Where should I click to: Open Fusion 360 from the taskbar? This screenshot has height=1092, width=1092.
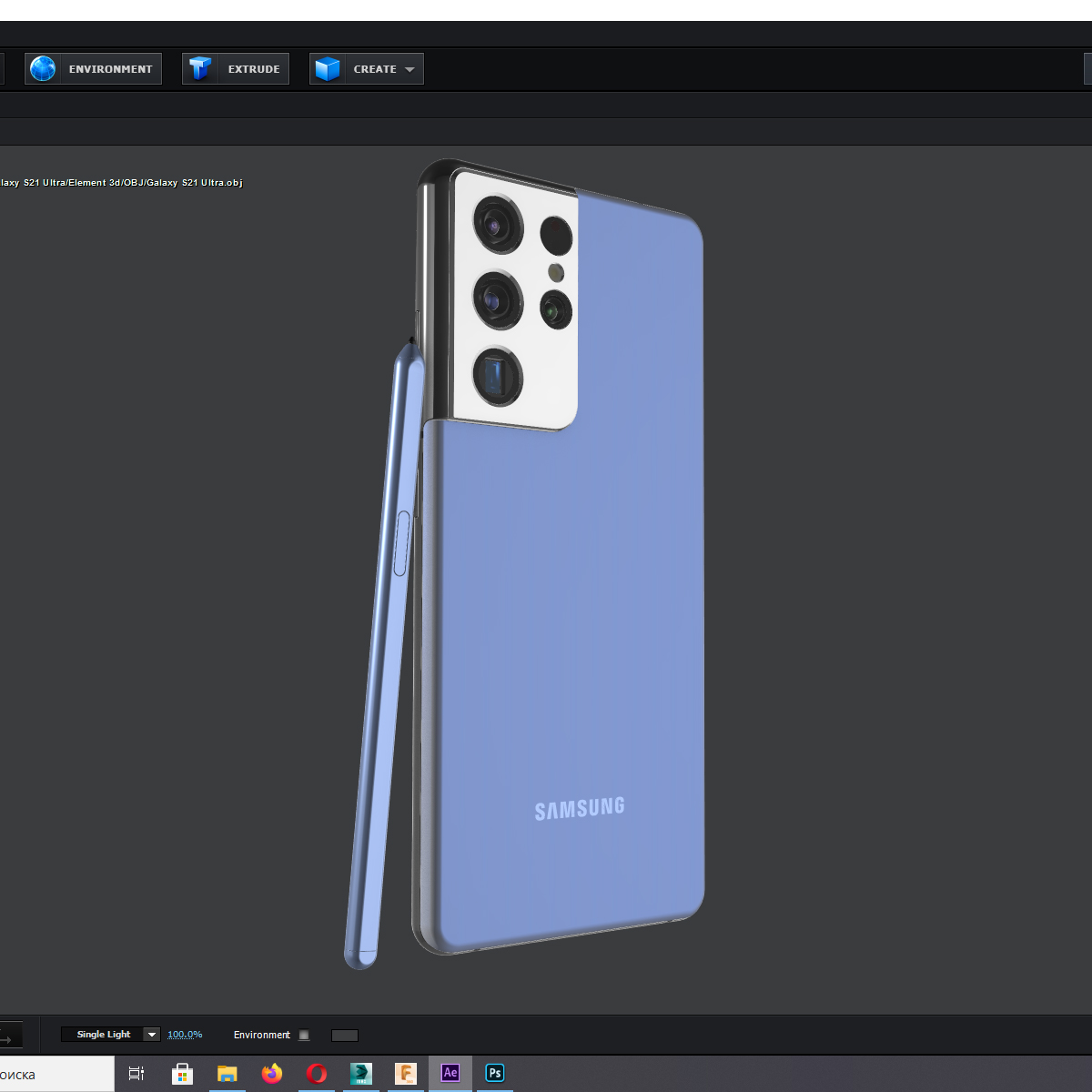[406, 1074]
